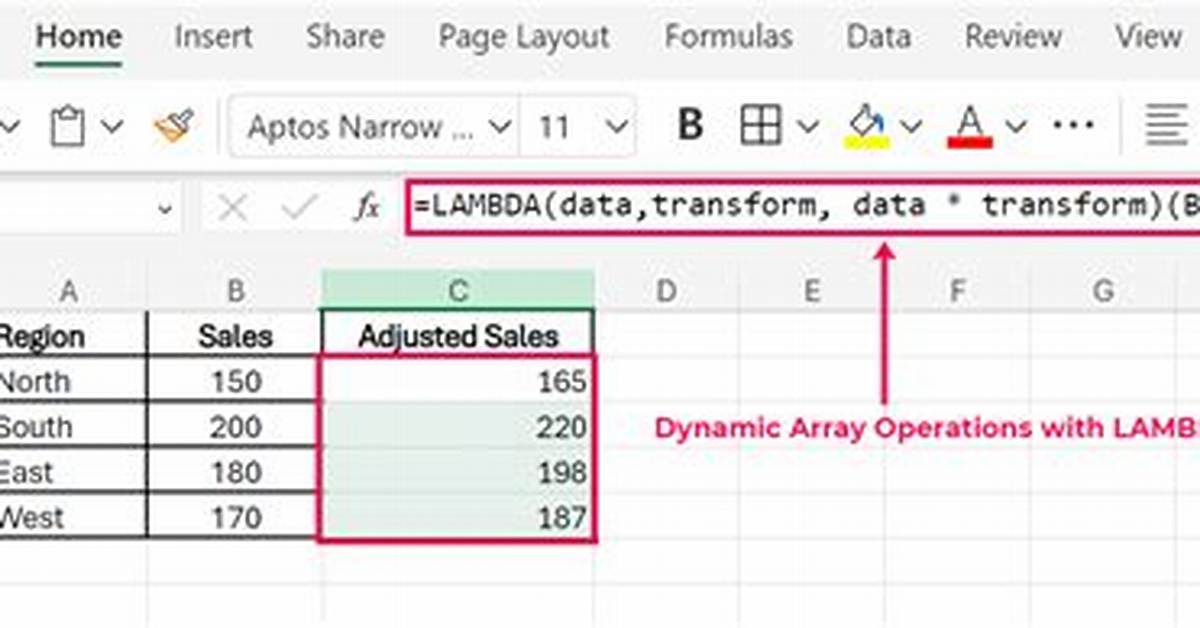Expand the Borders dropdown arrow
1200x628 pixels.
pyautogui.click(x=807, y=127)
